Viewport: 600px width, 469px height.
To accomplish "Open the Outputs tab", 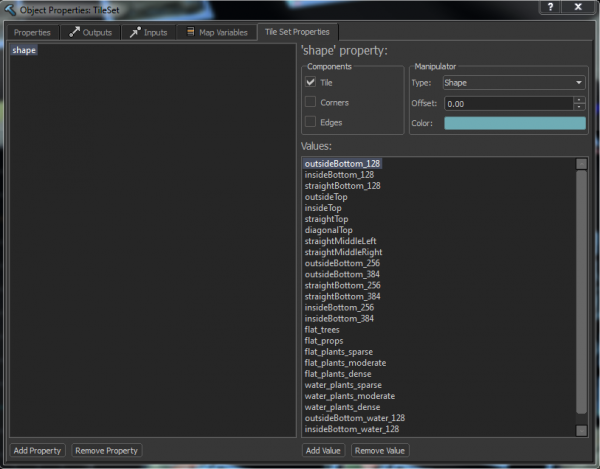I will click(x=90, y=33).
